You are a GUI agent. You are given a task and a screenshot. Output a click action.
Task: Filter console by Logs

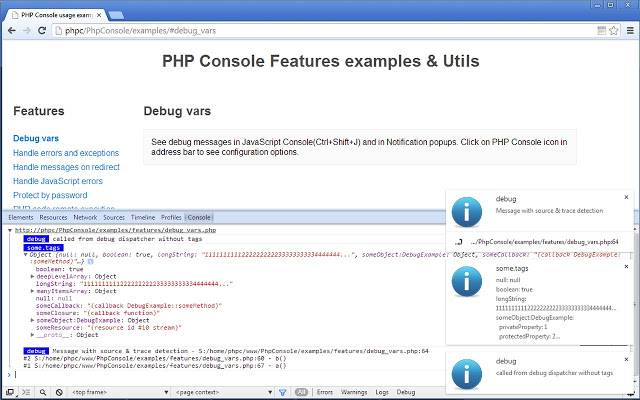point(382,392)
